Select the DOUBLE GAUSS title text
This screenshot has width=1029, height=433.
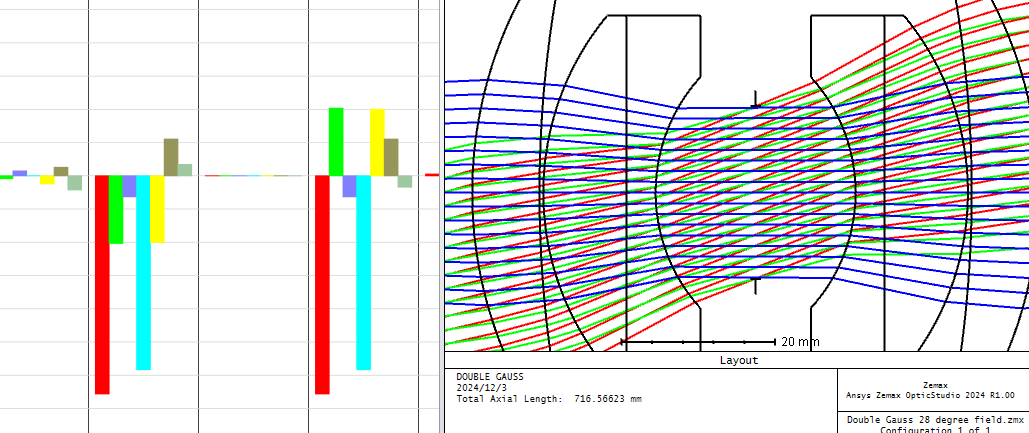489,377
